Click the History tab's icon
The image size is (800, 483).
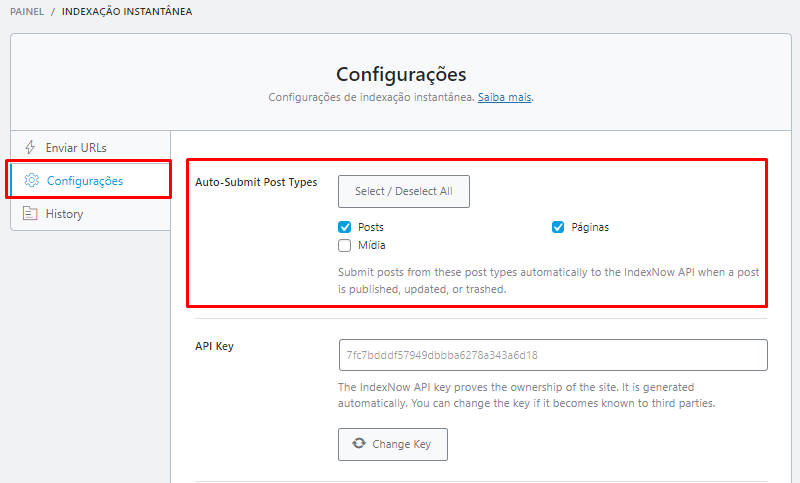(x=30, y=214)
